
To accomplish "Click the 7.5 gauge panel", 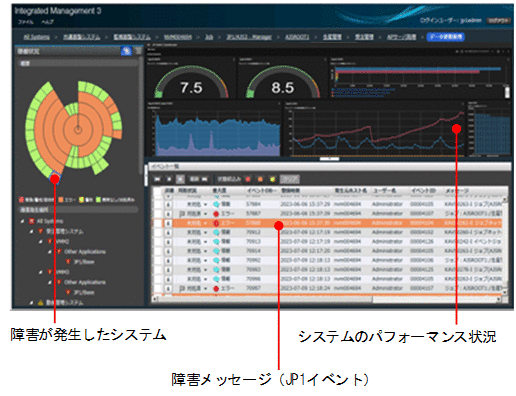I will 191,78.
